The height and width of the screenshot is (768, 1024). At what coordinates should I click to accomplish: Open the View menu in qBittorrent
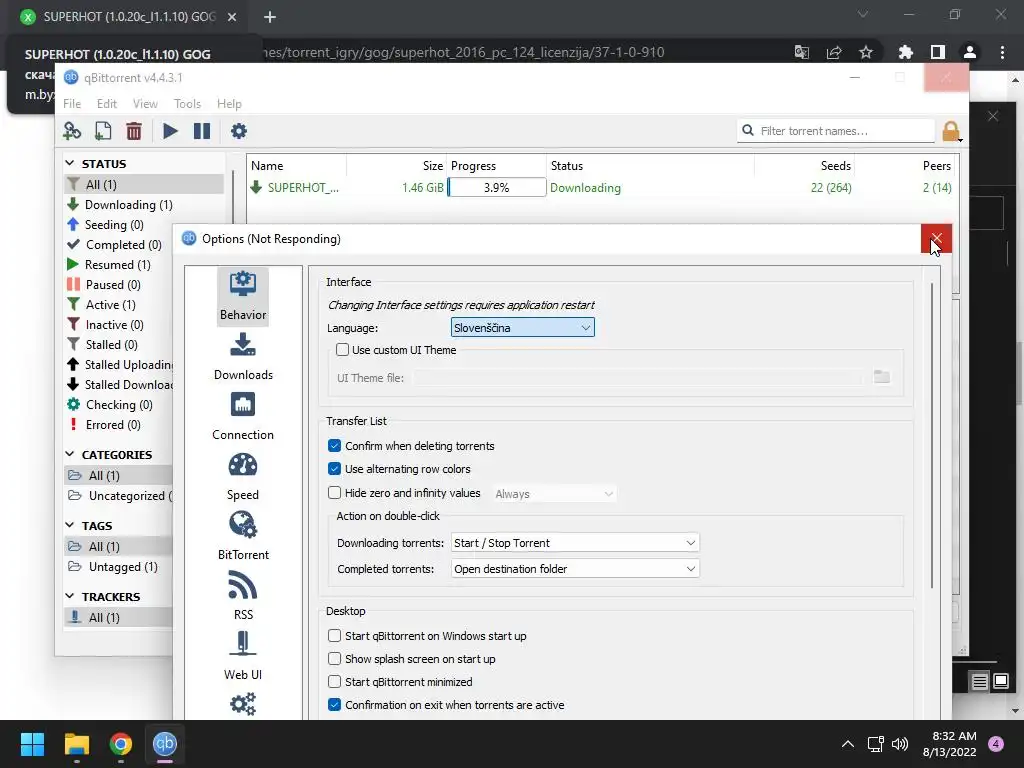pos(145,104)
